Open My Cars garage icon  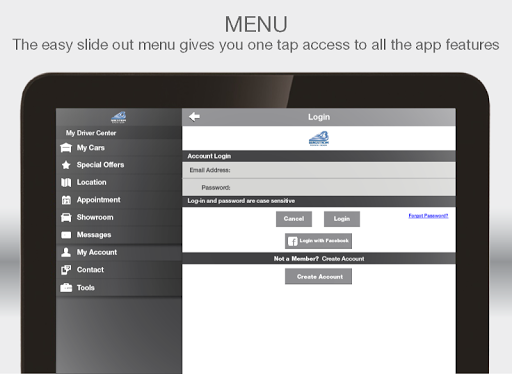[66, 148]
